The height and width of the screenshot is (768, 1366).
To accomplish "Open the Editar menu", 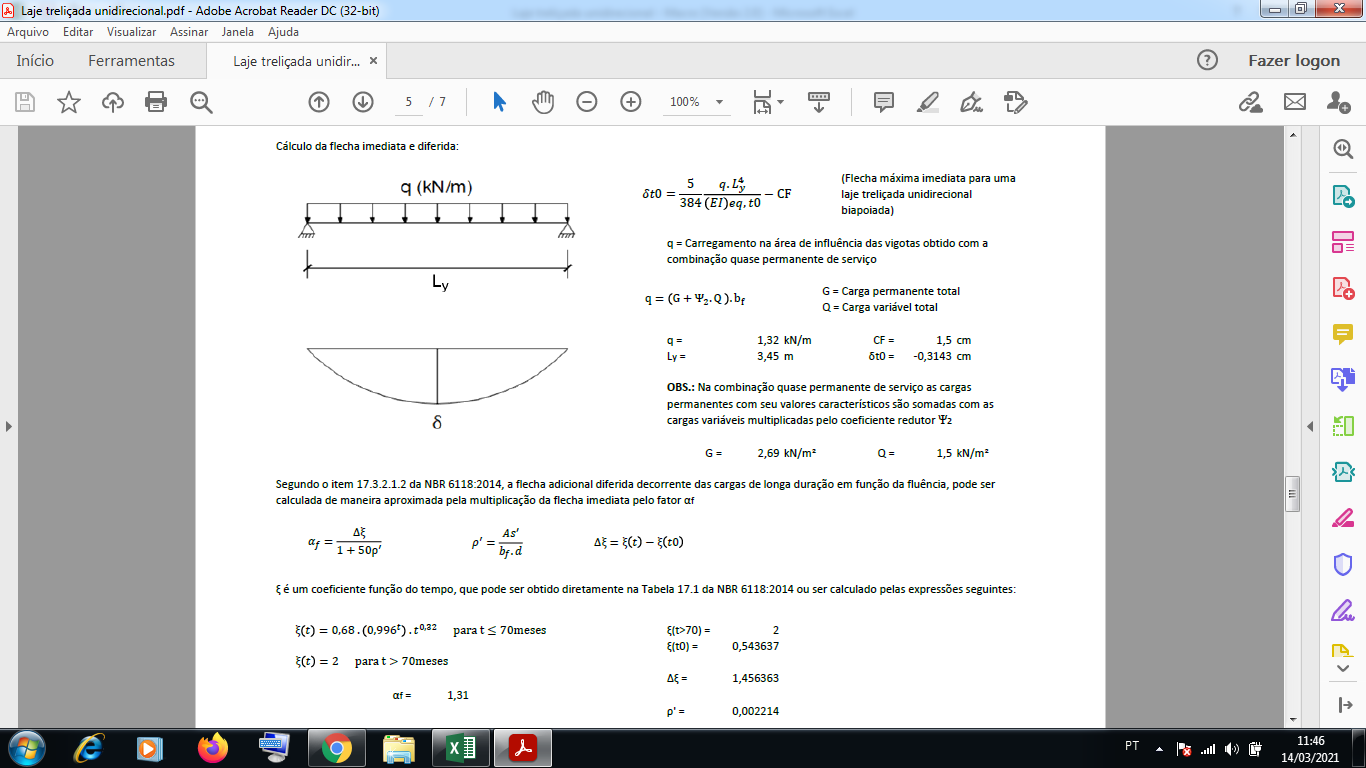I will pos(78,32).
